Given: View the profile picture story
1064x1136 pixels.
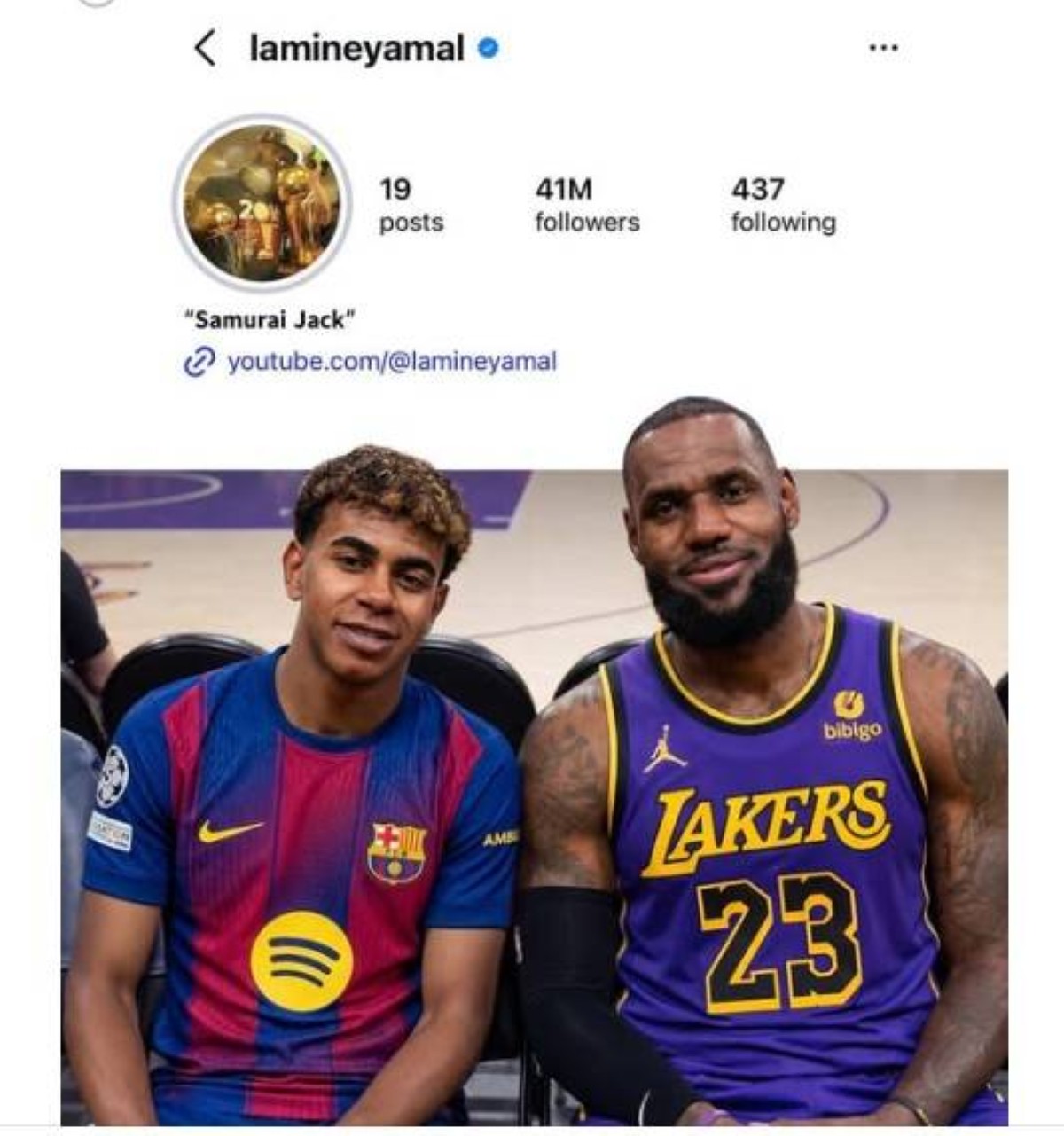Looking at the screenshot, I should tap(262, 203).
